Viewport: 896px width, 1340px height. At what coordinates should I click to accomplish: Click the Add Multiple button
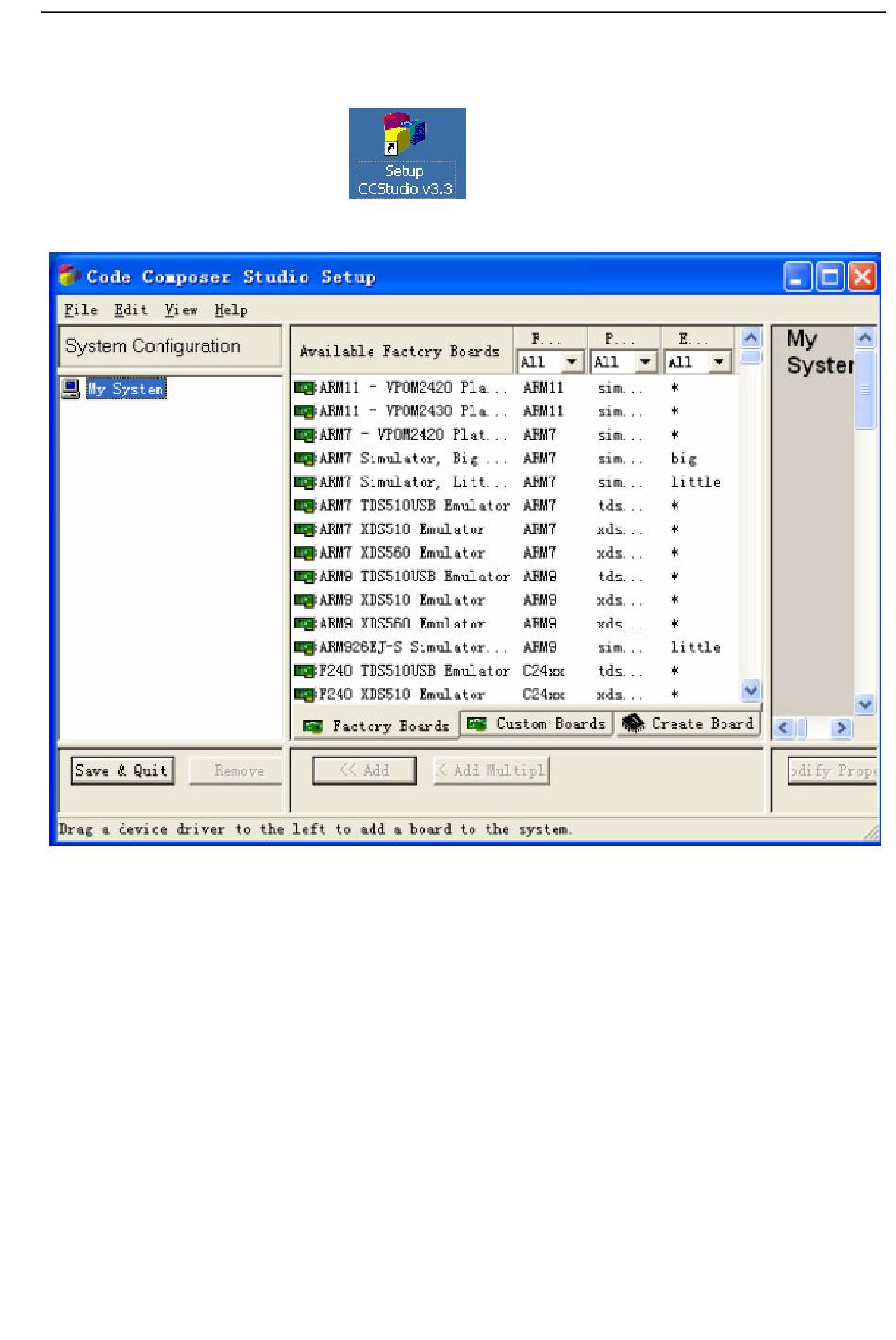tap(490, 771)
